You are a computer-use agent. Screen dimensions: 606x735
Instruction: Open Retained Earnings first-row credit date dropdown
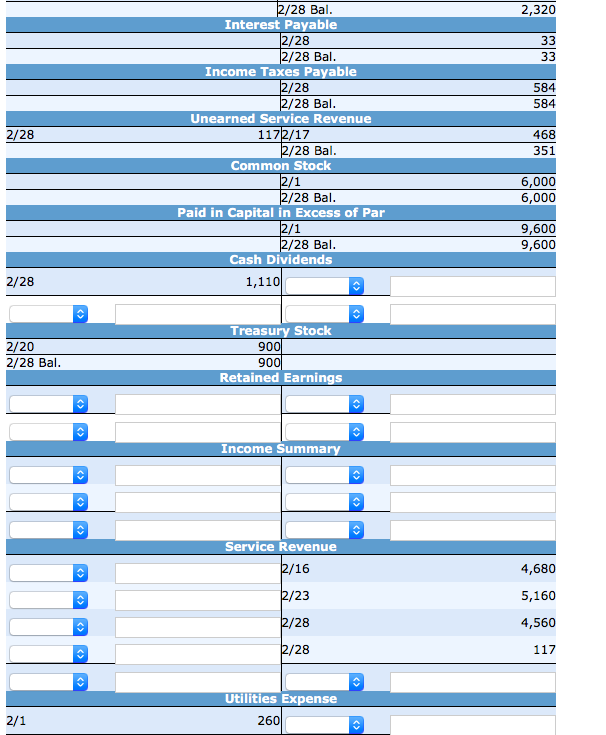[x=324, y=404]
